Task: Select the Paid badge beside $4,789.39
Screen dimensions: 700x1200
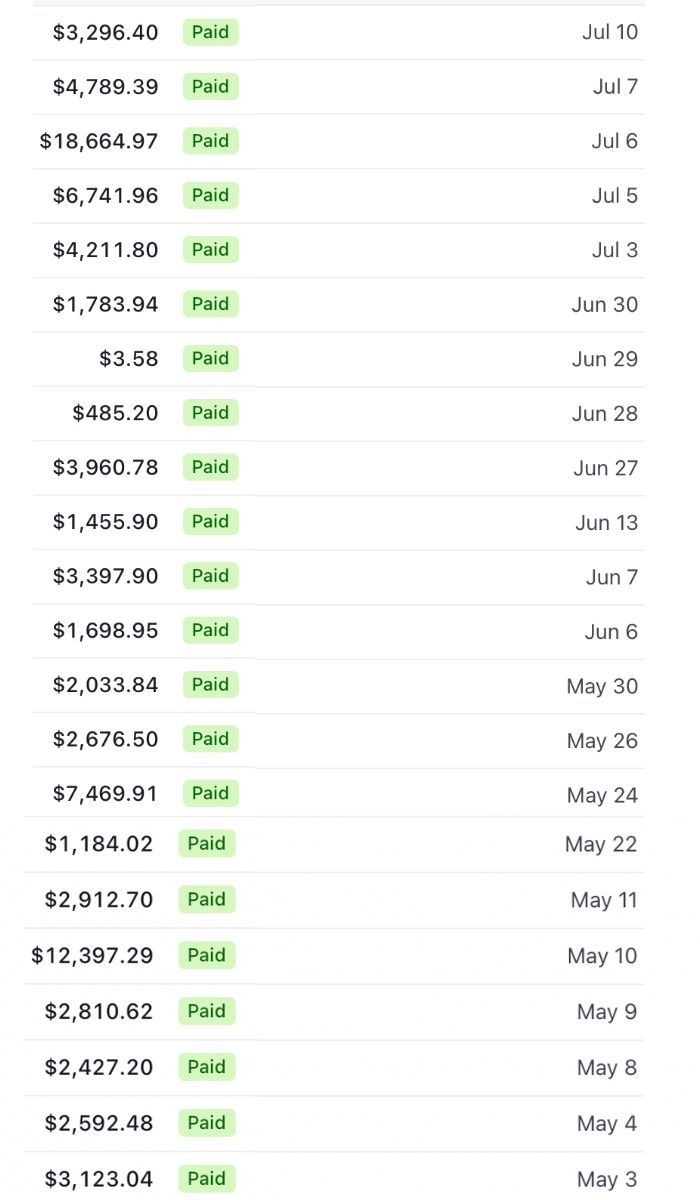Action: 210,86
